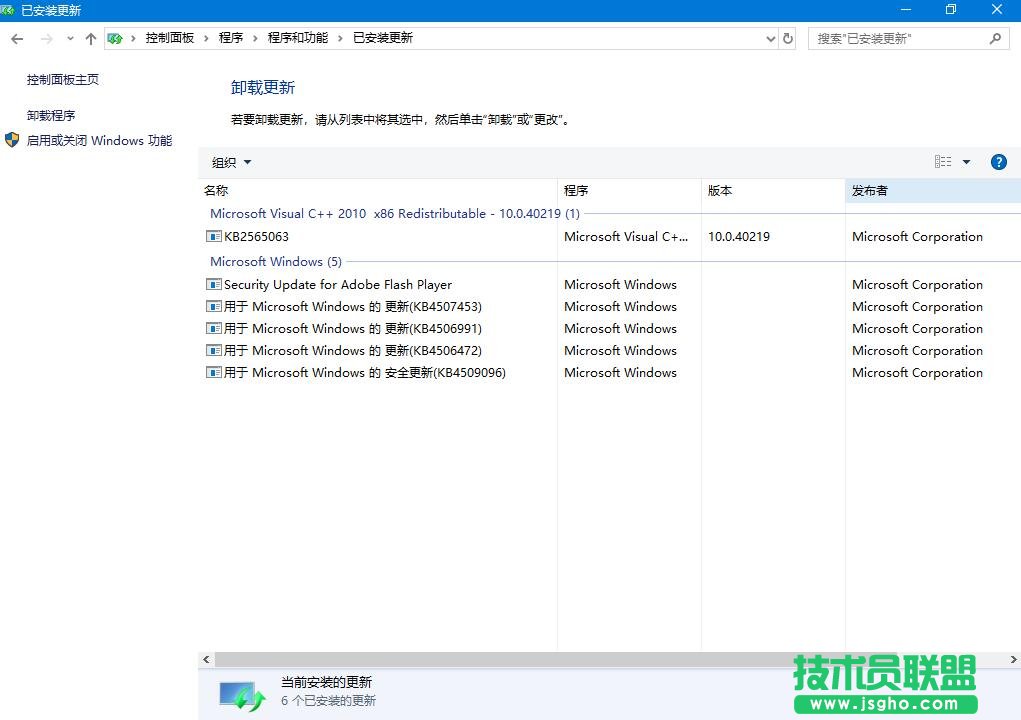Viewport: 1021px width, 720px height.
Task: Open 卸载程序 from the sidebar
Action: 52,114
